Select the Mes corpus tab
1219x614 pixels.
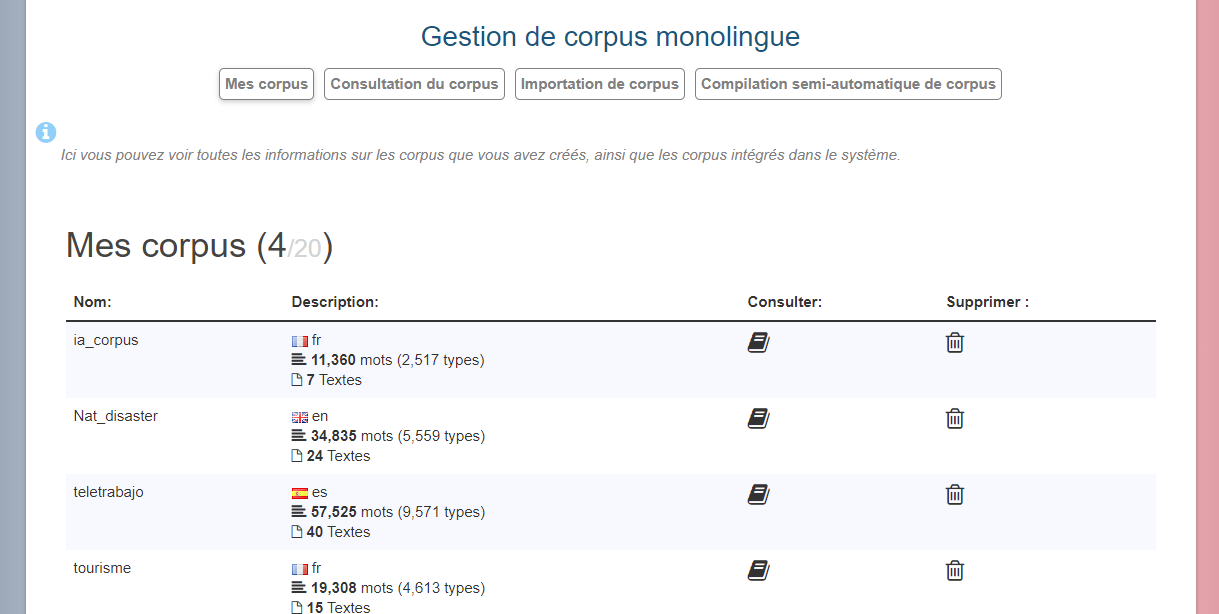[x=266, y=84]
